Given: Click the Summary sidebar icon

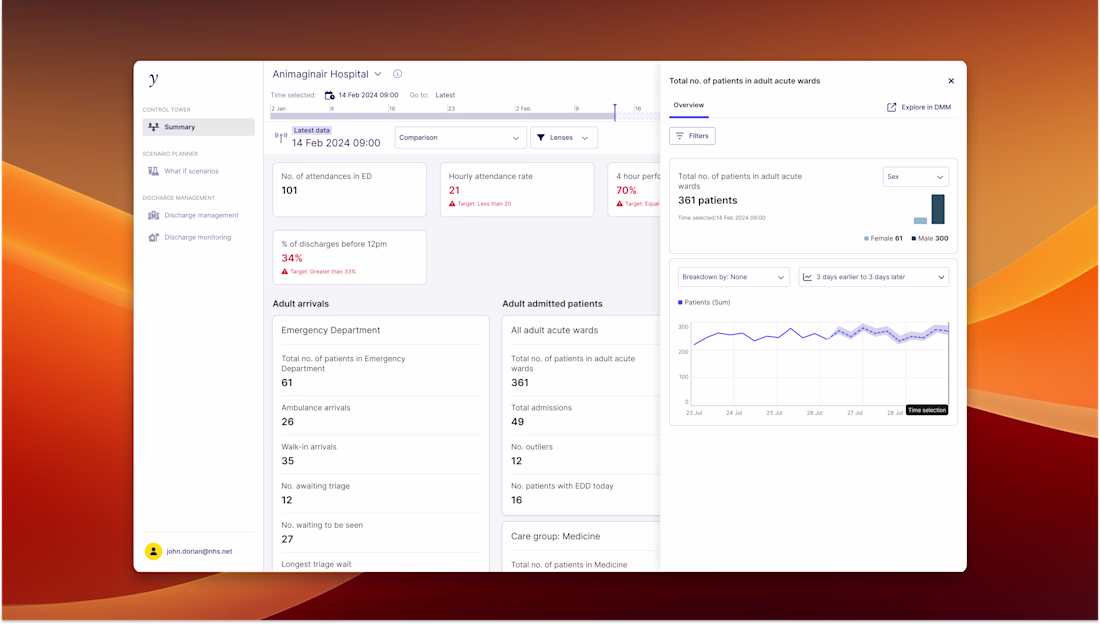Looking at the screenshot, I should click(154, 127).
